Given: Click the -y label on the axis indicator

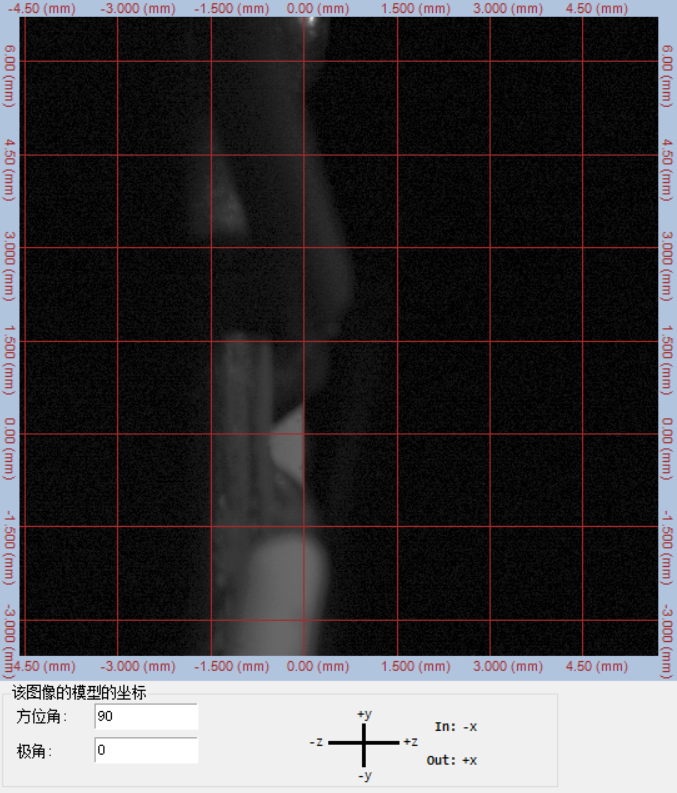Looking at the screenshot, I should tap(364, 775).
